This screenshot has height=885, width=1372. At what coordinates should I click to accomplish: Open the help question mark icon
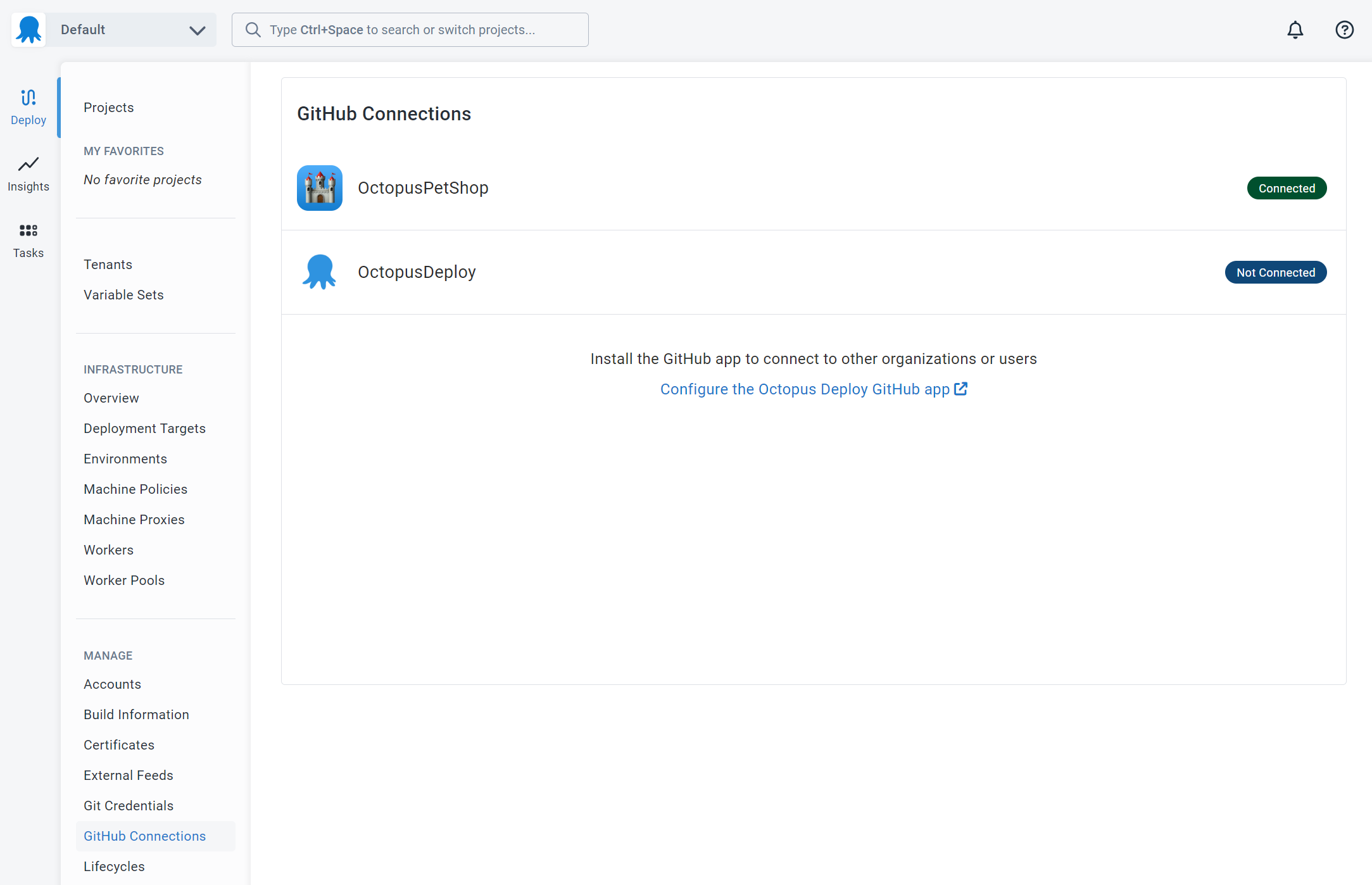tap(1344, 30)
